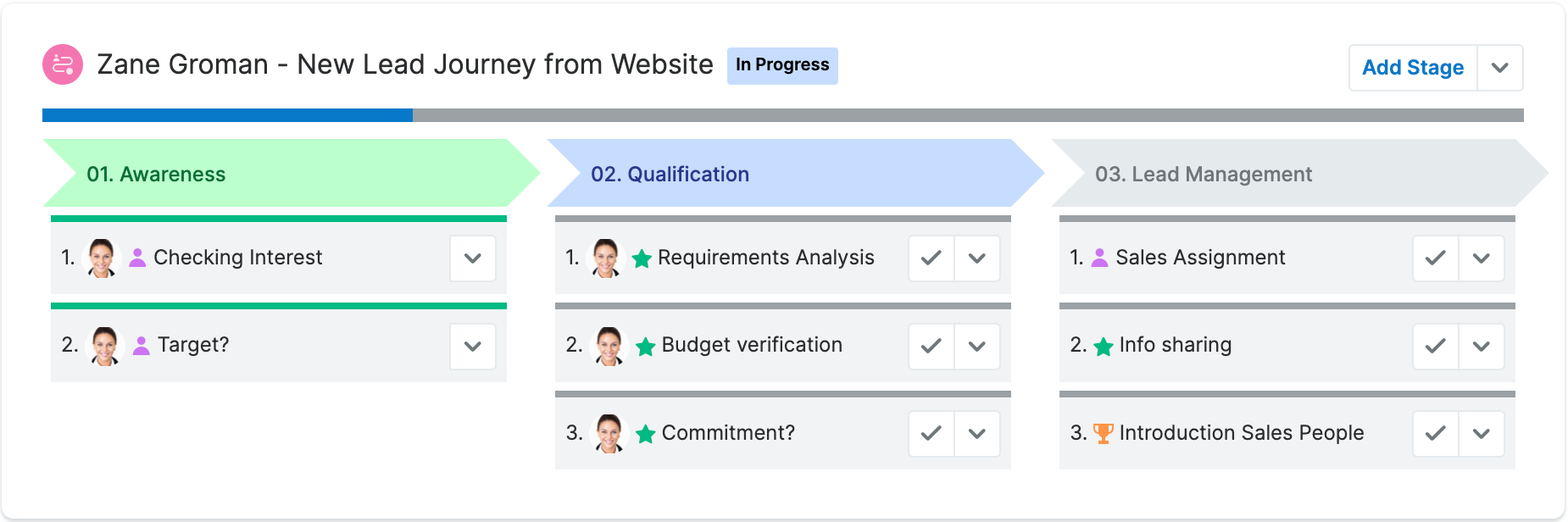Open the Budget verification step dropdown
Viewport: 1568px width, 522px height.
pyautogui.click(x=977, y=346)
